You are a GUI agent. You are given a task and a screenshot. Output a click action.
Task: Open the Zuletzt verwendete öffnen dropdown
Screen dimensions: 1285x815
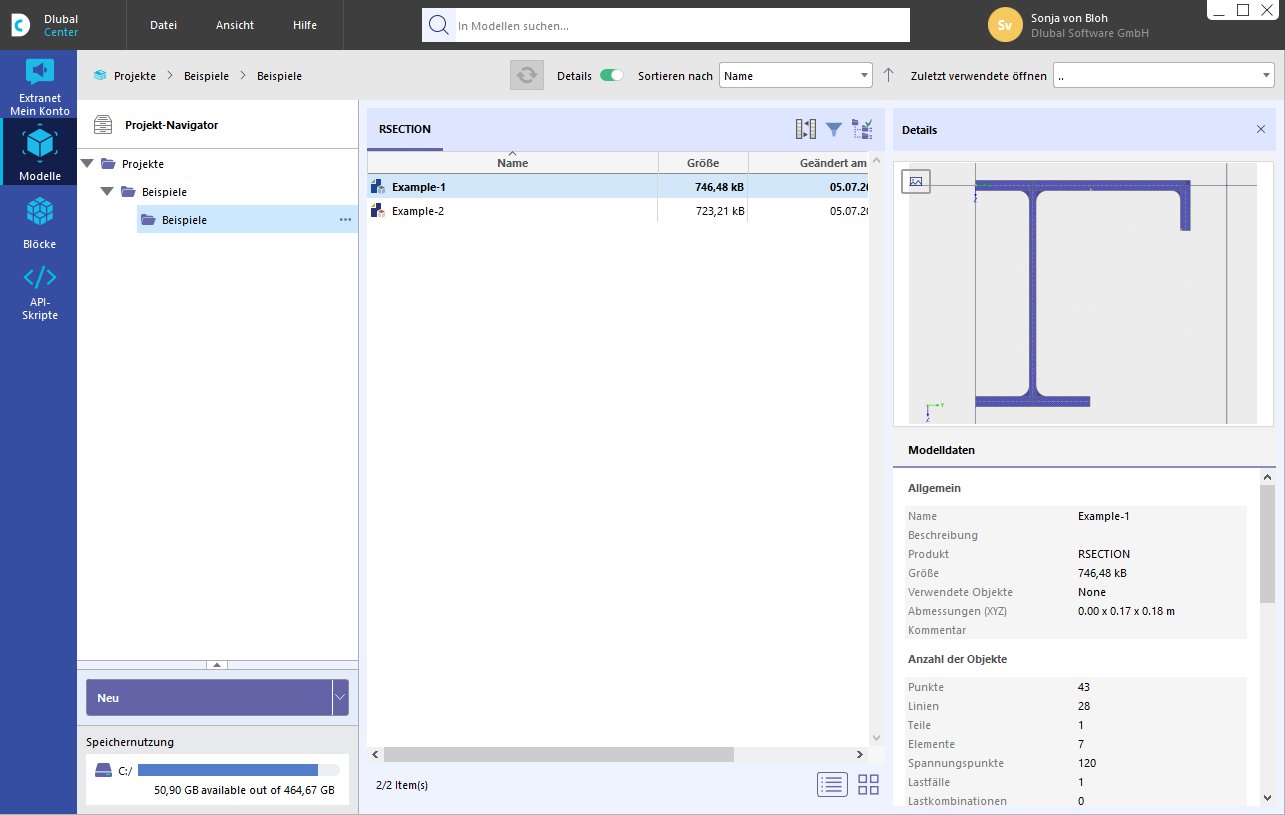click(1164, 76)
